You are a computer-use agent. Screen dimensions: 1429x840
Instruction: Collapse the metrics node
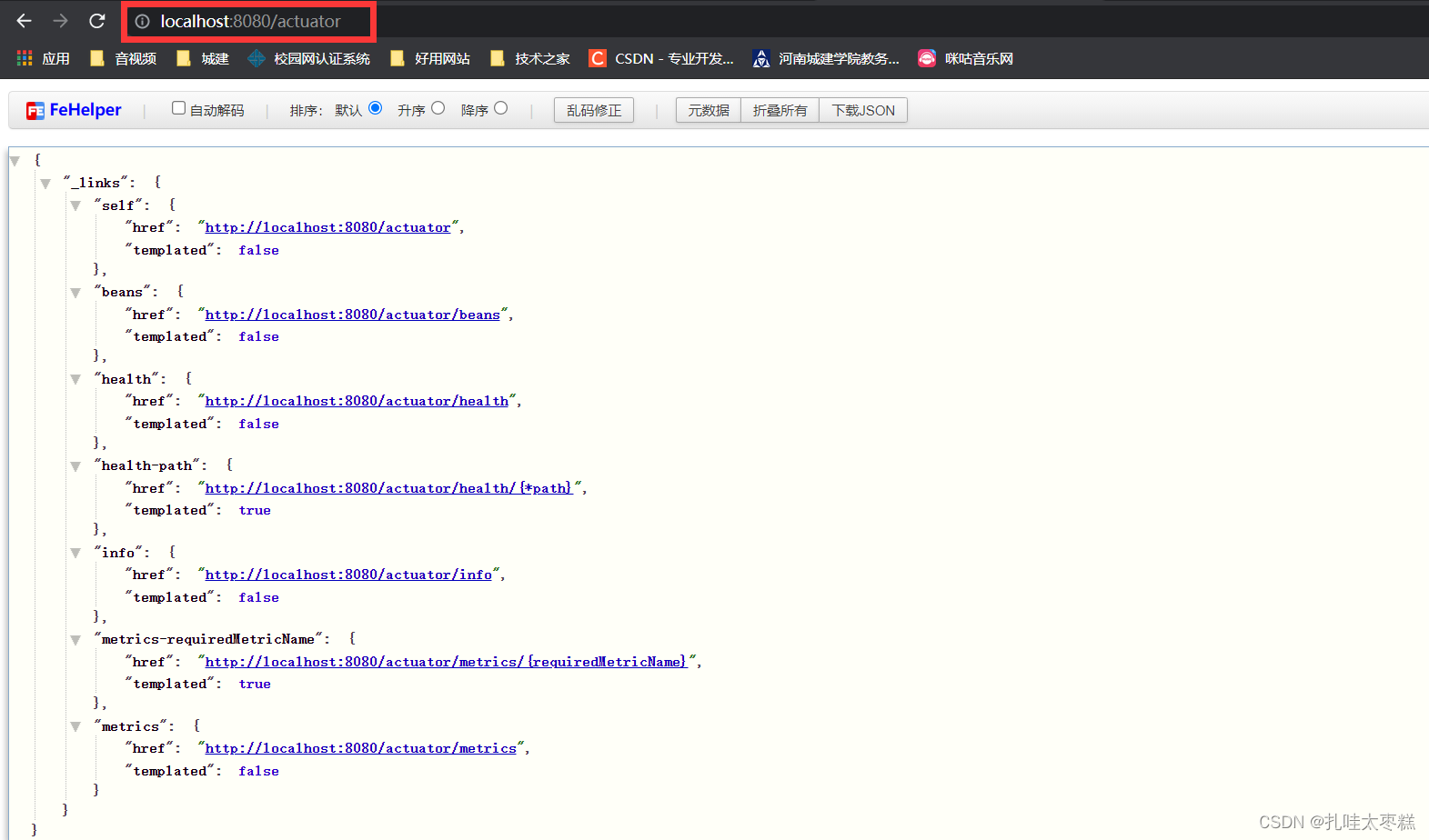pos(76,727)
